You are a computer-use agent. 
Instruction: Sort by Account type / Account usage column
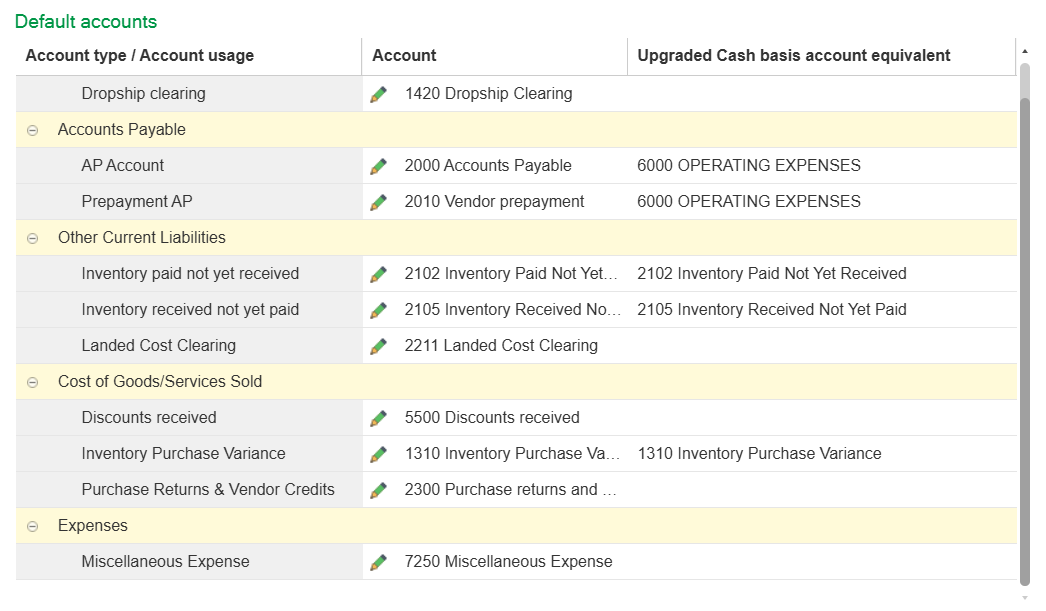140,56
